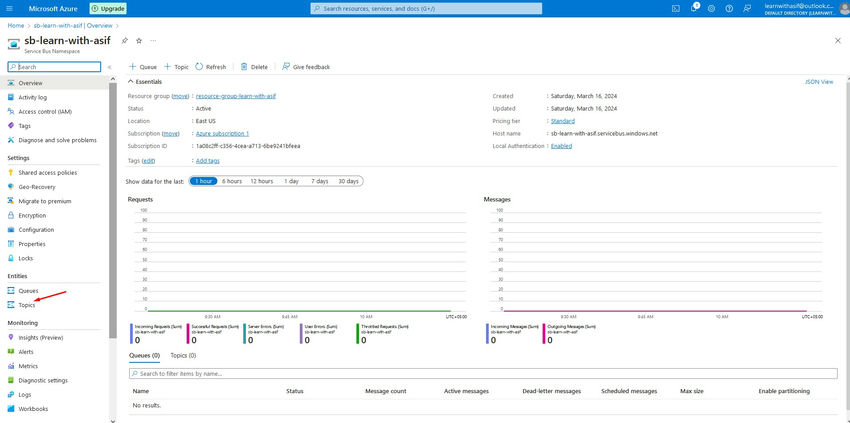This screenshot has width=850, height=423.
Task: Collapse the Essentials section
Action: 131,82
